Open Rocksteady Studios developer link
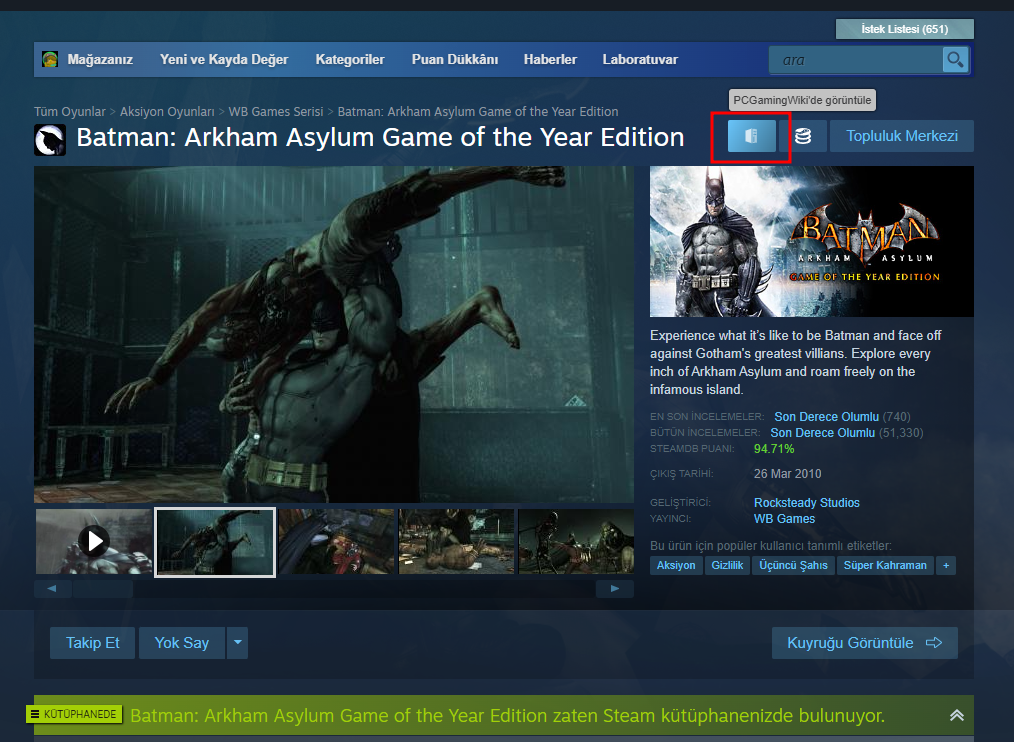This screenshot has width=1014, height=742. (x=807, y=503)
